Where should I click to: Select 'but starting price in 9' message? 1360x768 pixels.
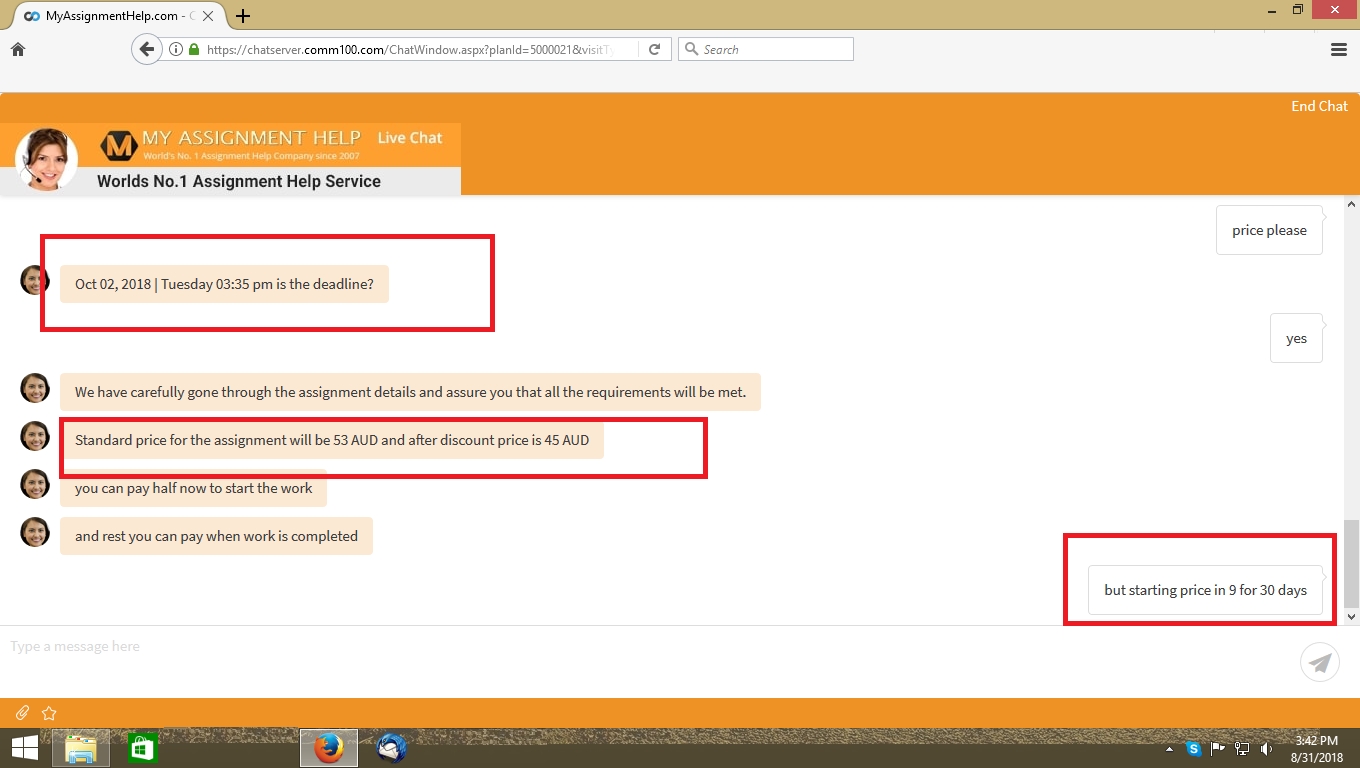[1205, 590]
